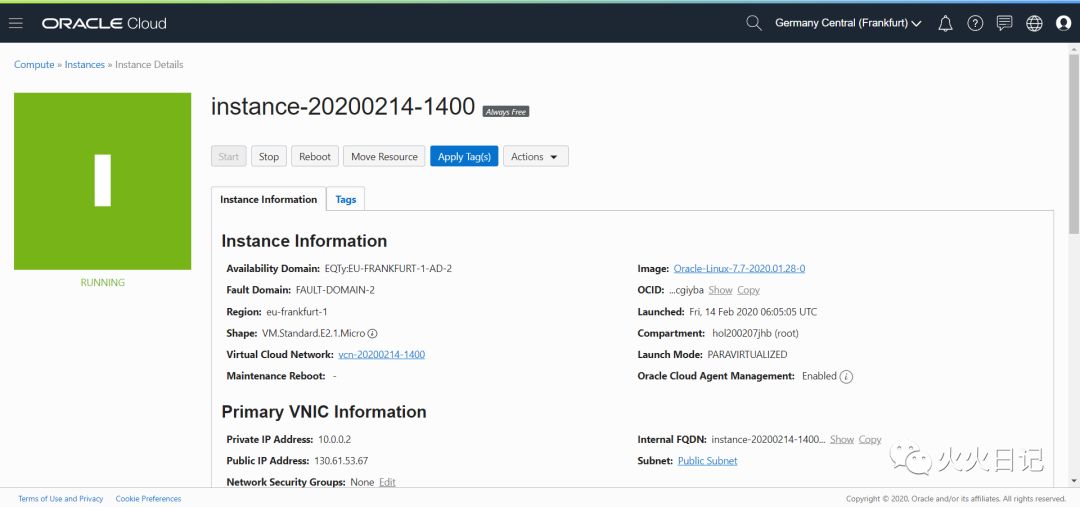Open the vcn-20200214-1400 network link
Viewport: 1080px width, 507px height.
coord(382,355)
